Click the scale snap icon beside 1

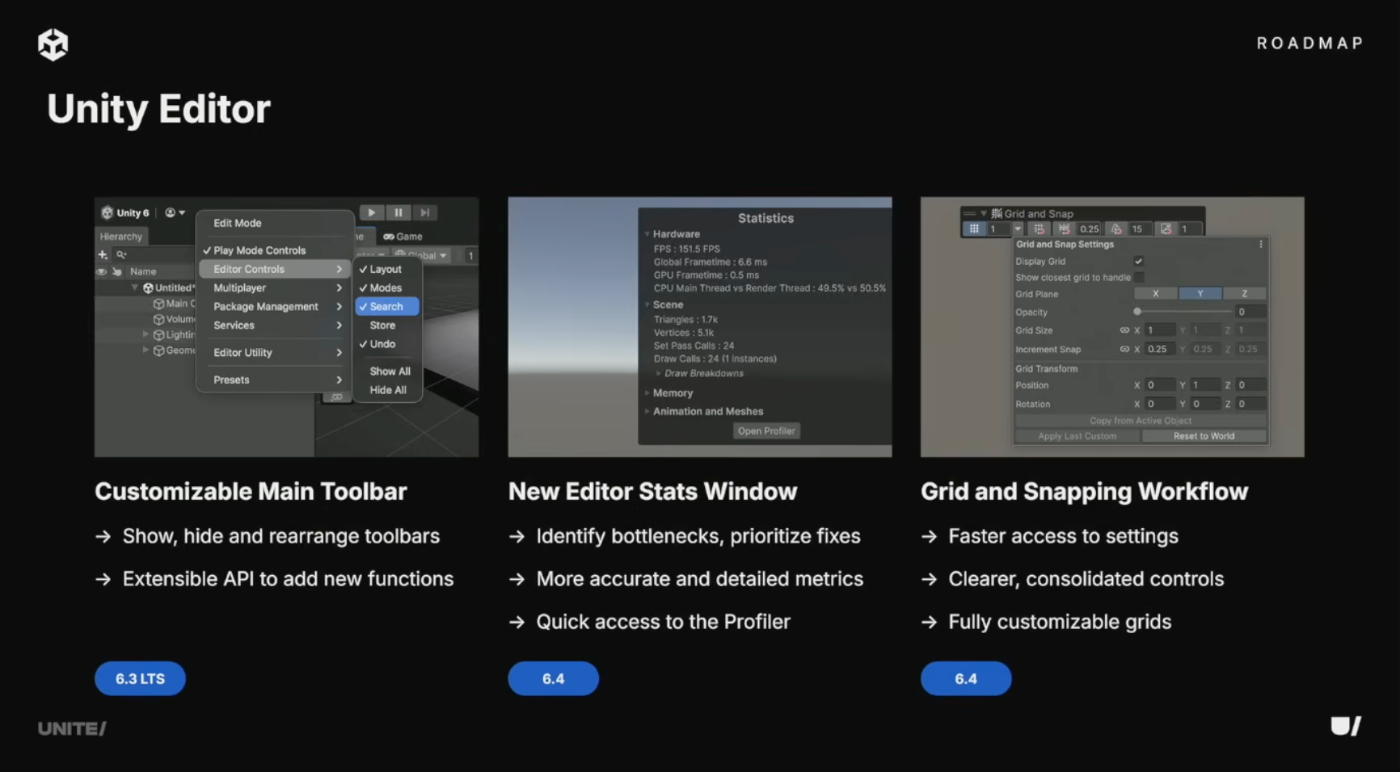coord(1165,229)
